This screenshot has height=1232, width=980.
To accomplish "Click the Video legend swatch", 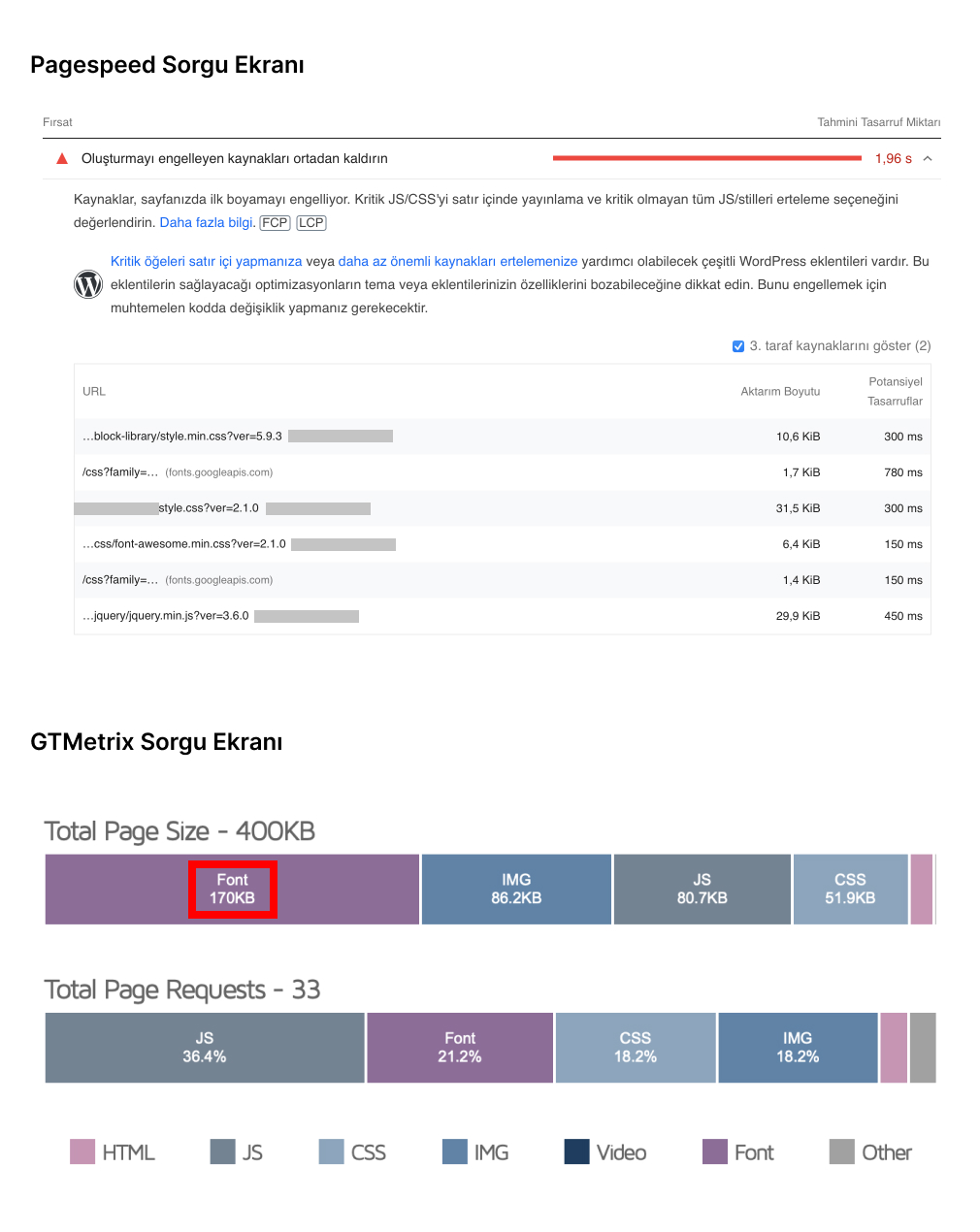I will pyautogui.click(x=577, y=1151).
